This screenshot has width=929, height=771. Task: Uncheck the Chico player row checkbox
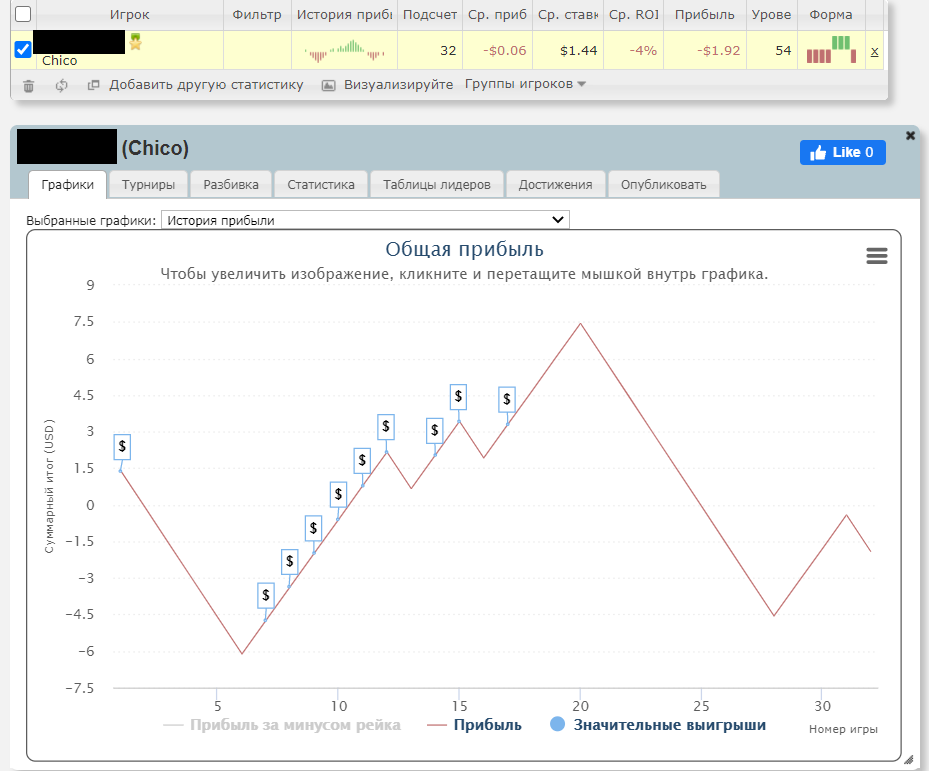[x=23, y=49]
